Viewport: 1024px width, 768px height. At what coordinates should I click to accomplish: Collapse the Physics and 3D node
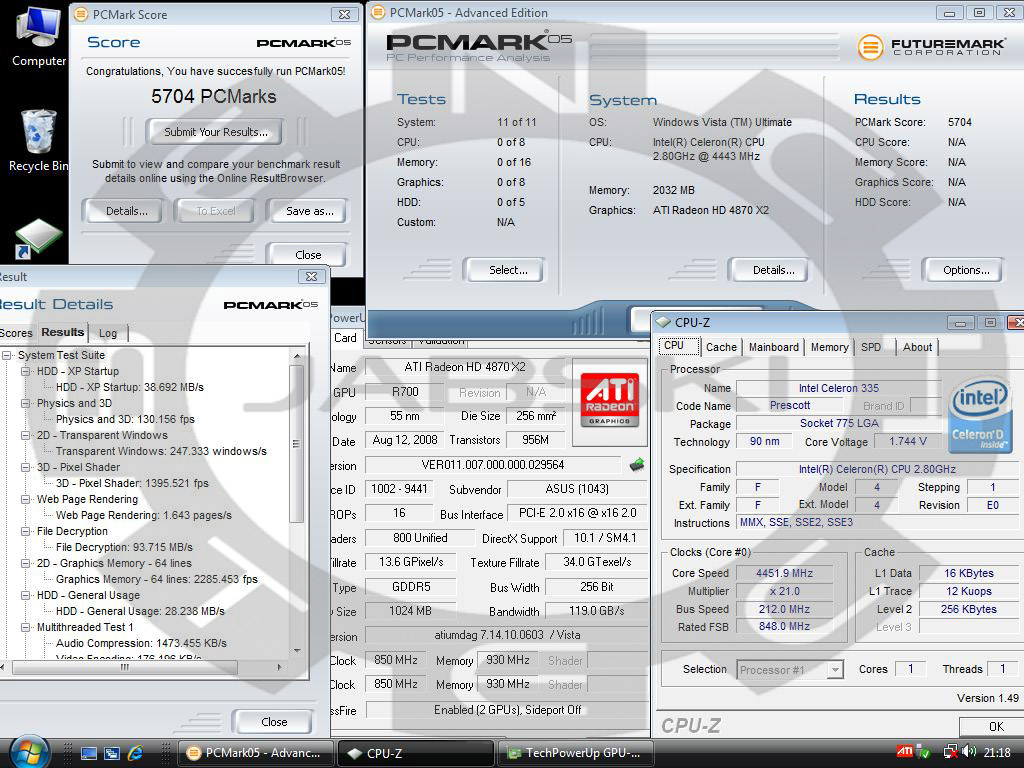26,403
